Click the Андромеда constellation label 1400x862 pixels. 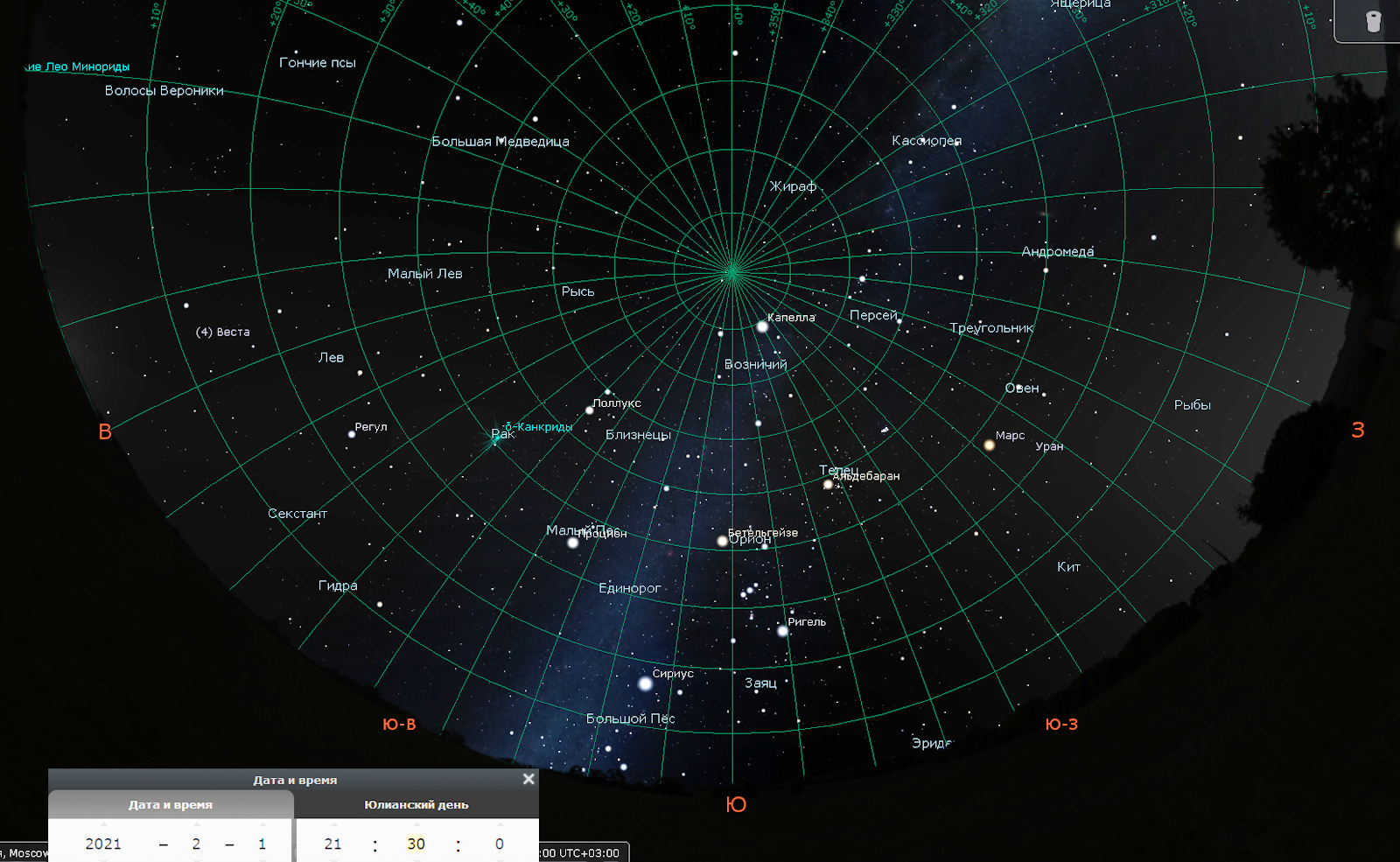click(1058, 252)
